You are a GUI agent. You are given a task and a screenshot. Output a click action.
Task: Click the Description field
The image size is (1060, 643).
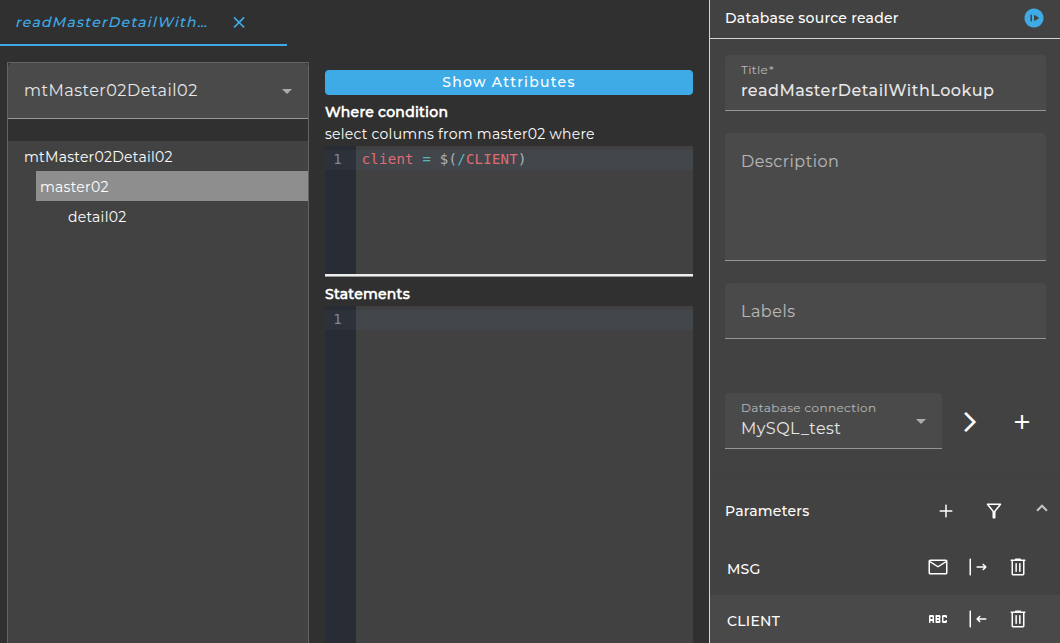coord(885,197)
